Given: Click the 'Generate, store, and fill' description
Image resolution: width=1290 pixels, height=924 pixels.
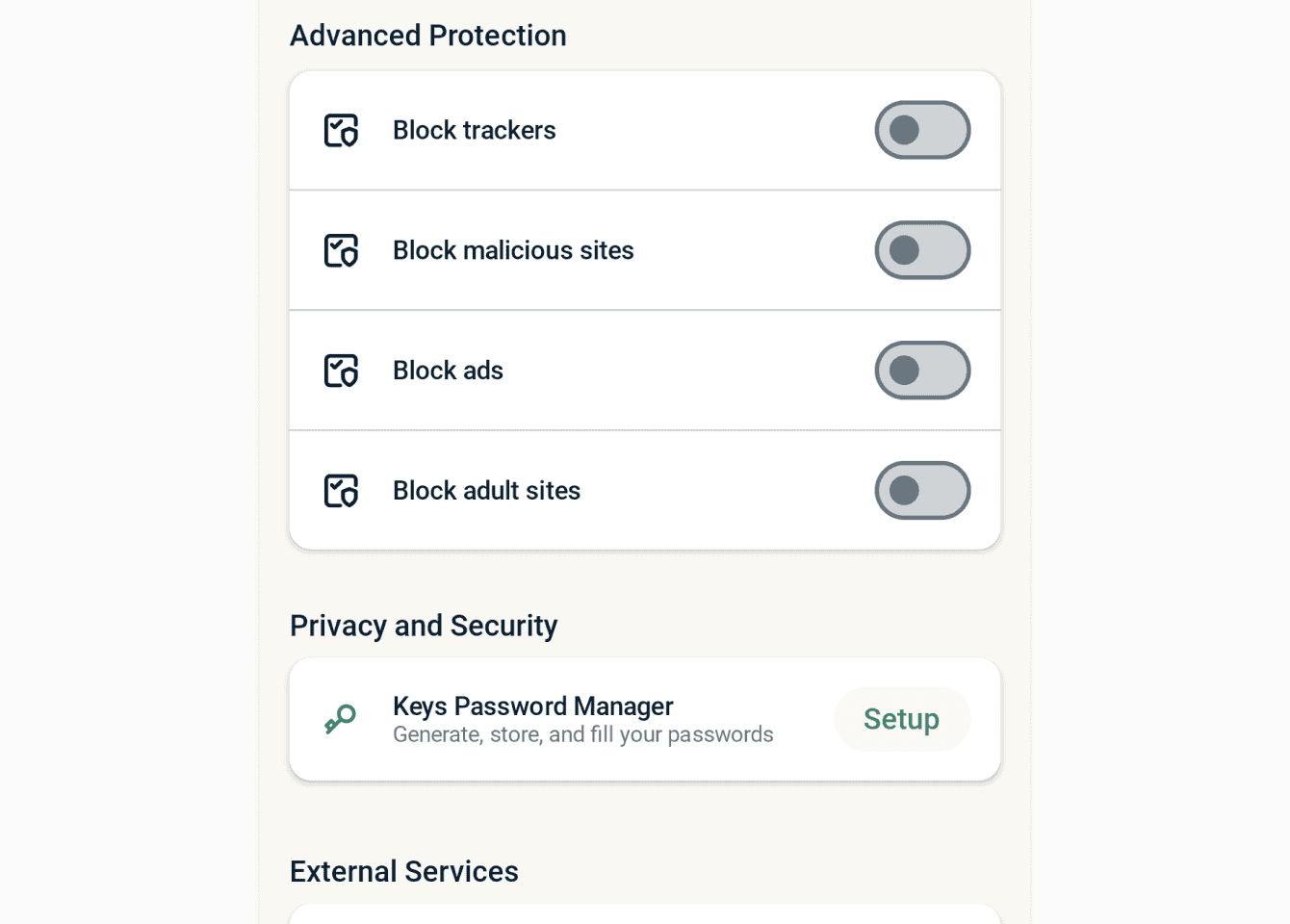Looking at the screenshot, I should tap(582, 735).
